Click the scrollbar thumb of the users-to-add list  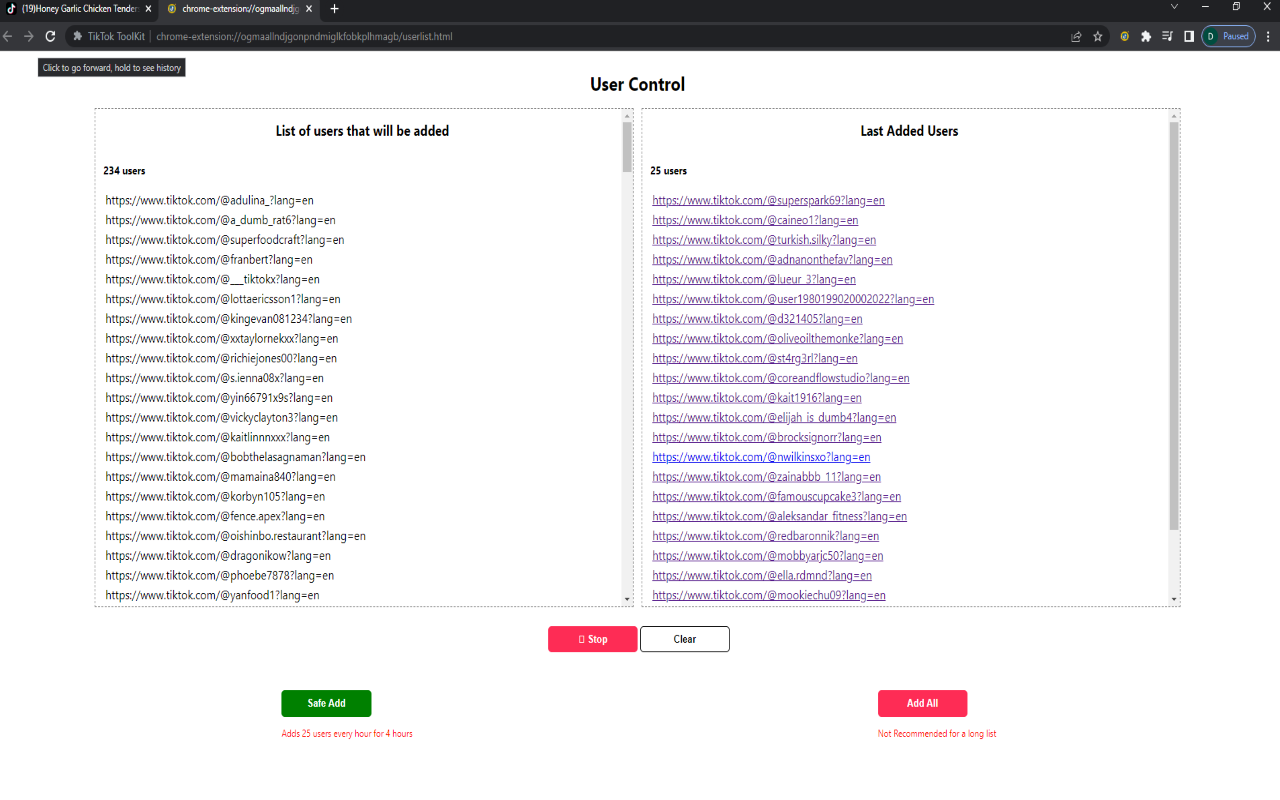click(x=628, y=147)
